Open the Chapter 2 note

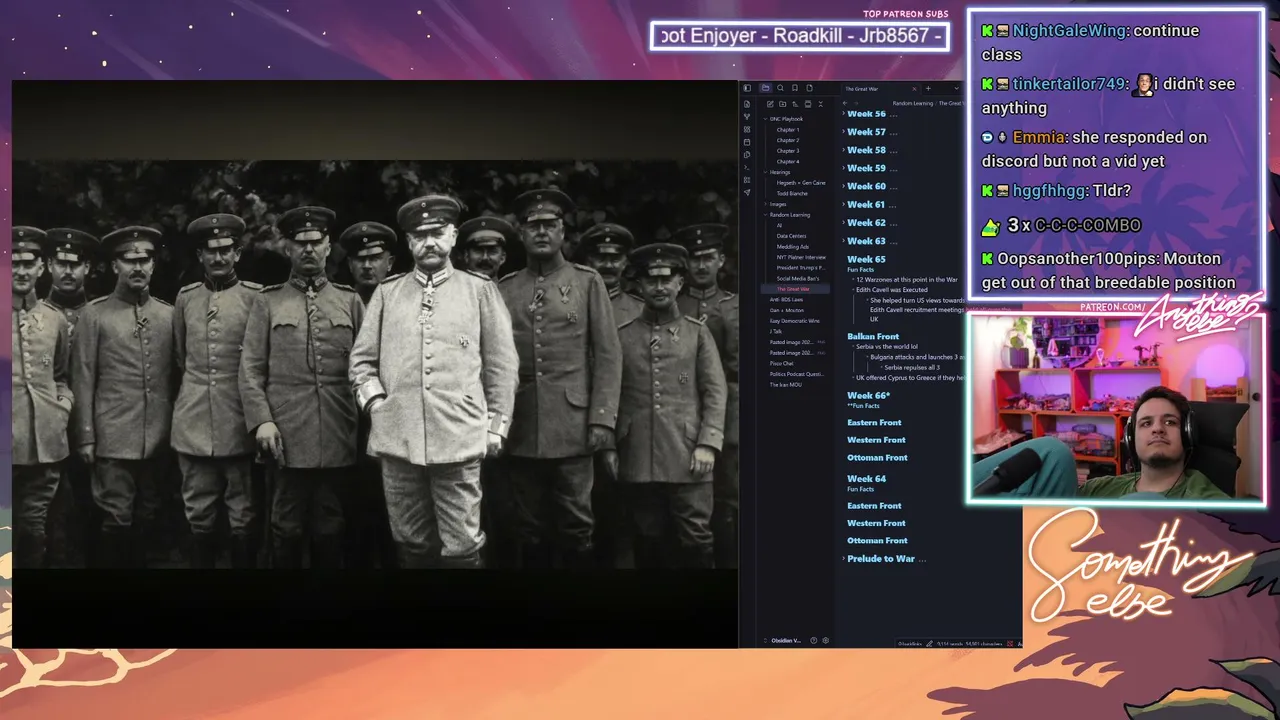pos(788,140)
